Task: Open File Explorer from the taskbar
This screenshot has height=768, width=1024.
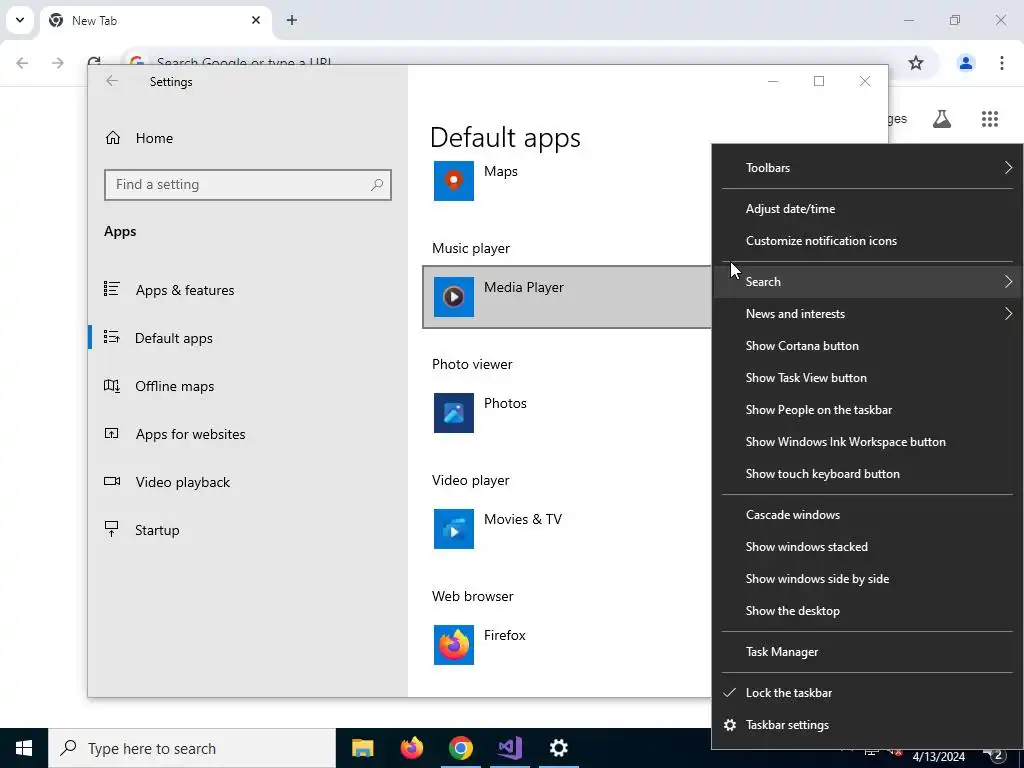Action: pyautogui.click(x=362, y=748)
